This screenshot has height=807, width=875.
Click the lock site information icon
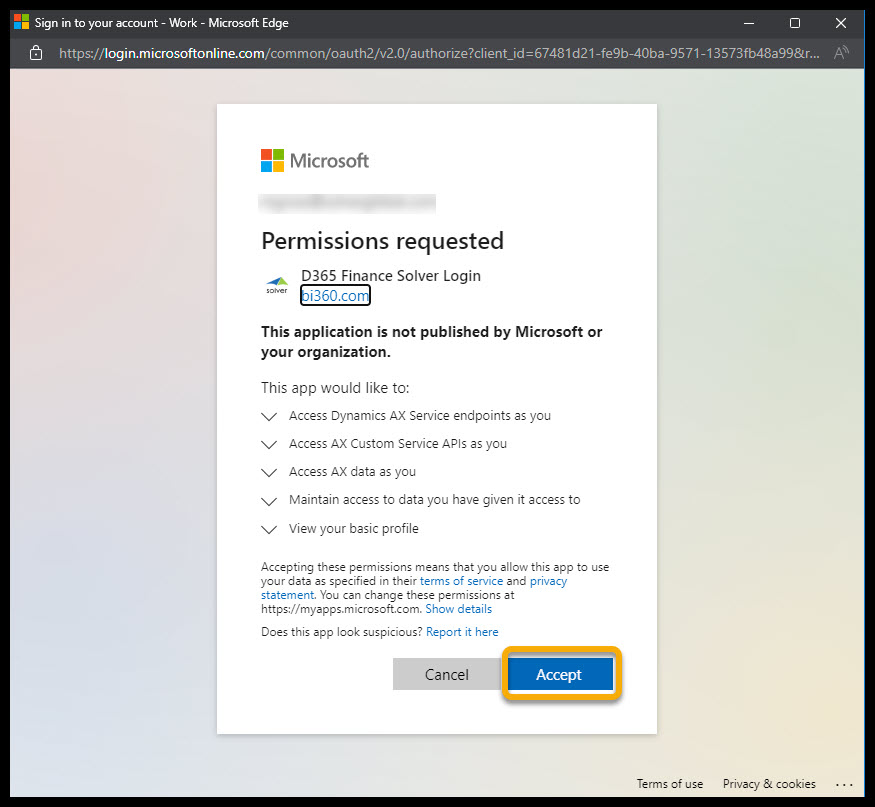click(x=36, y=53)
